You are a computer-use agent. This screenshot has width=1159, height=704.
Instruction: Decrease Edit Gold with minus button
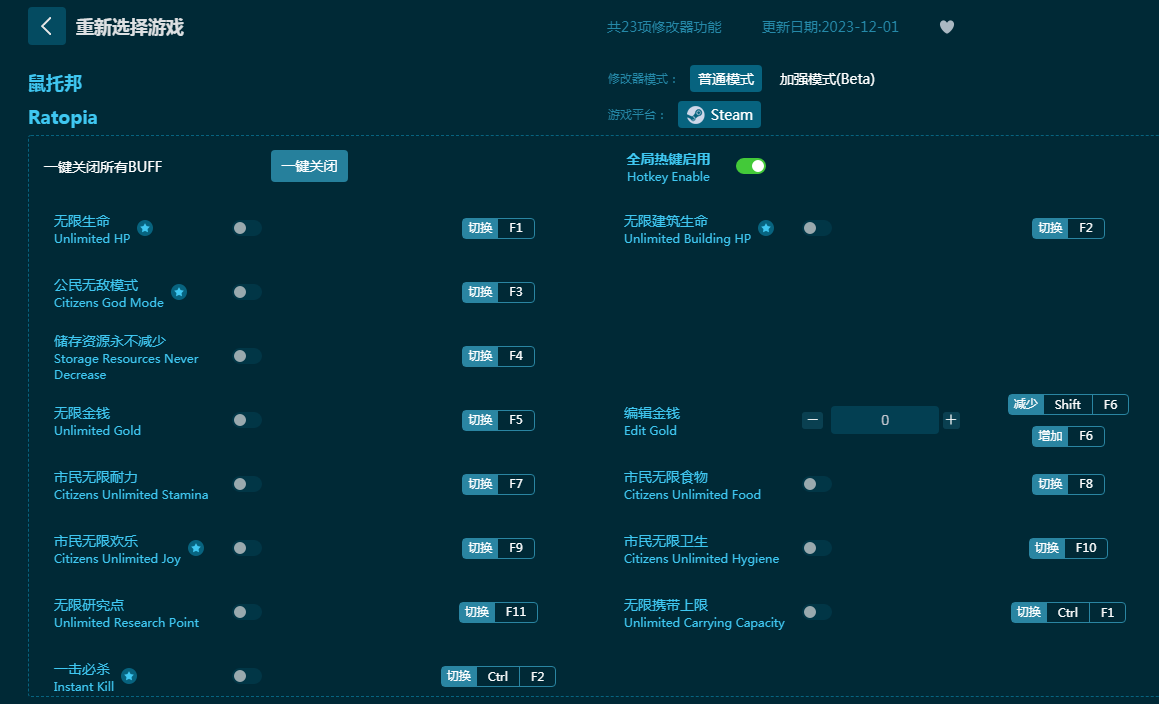812,420
